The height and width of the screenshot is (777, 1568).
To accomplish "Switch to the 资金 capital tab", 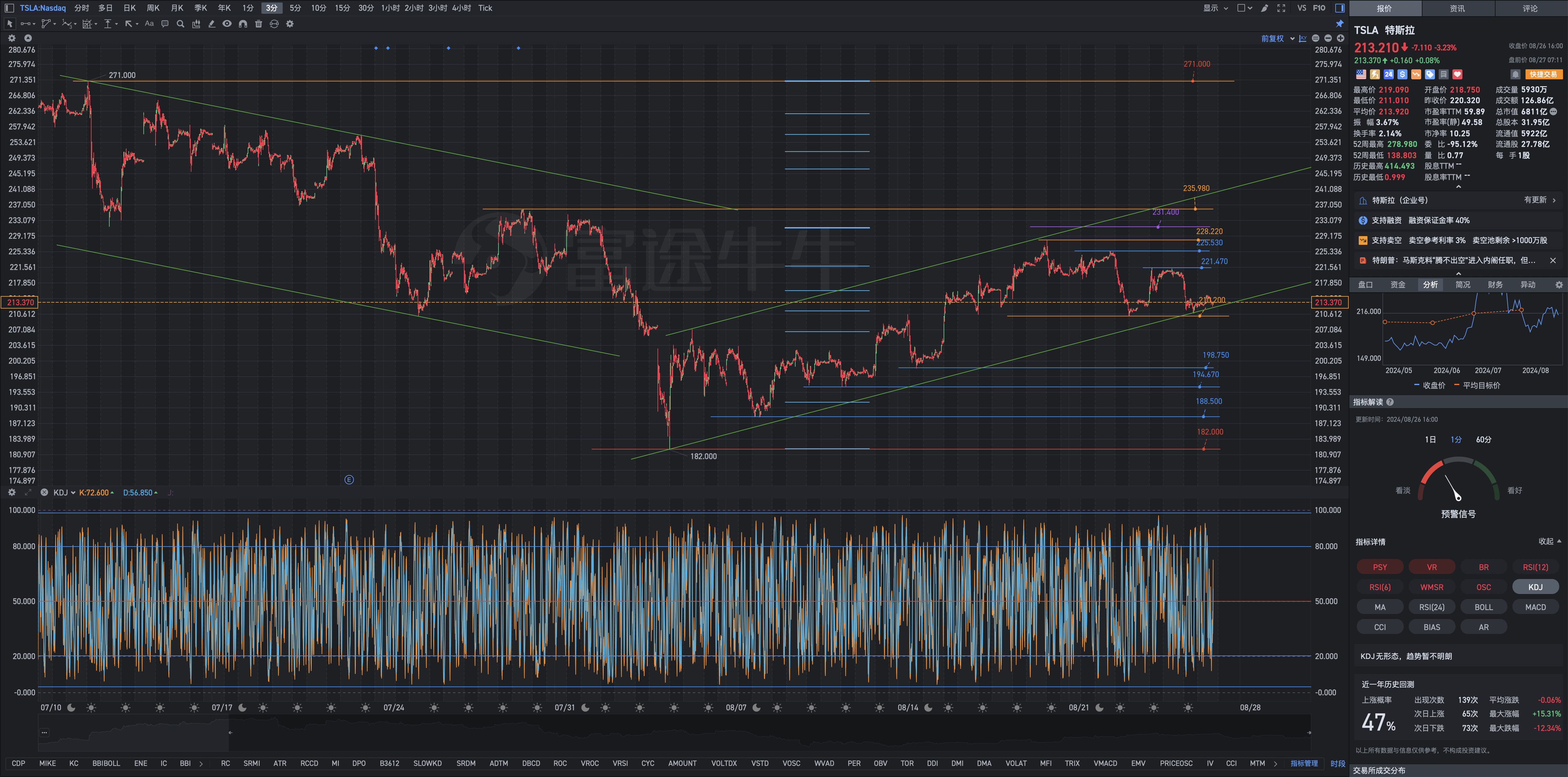I will click(1397, 285).
